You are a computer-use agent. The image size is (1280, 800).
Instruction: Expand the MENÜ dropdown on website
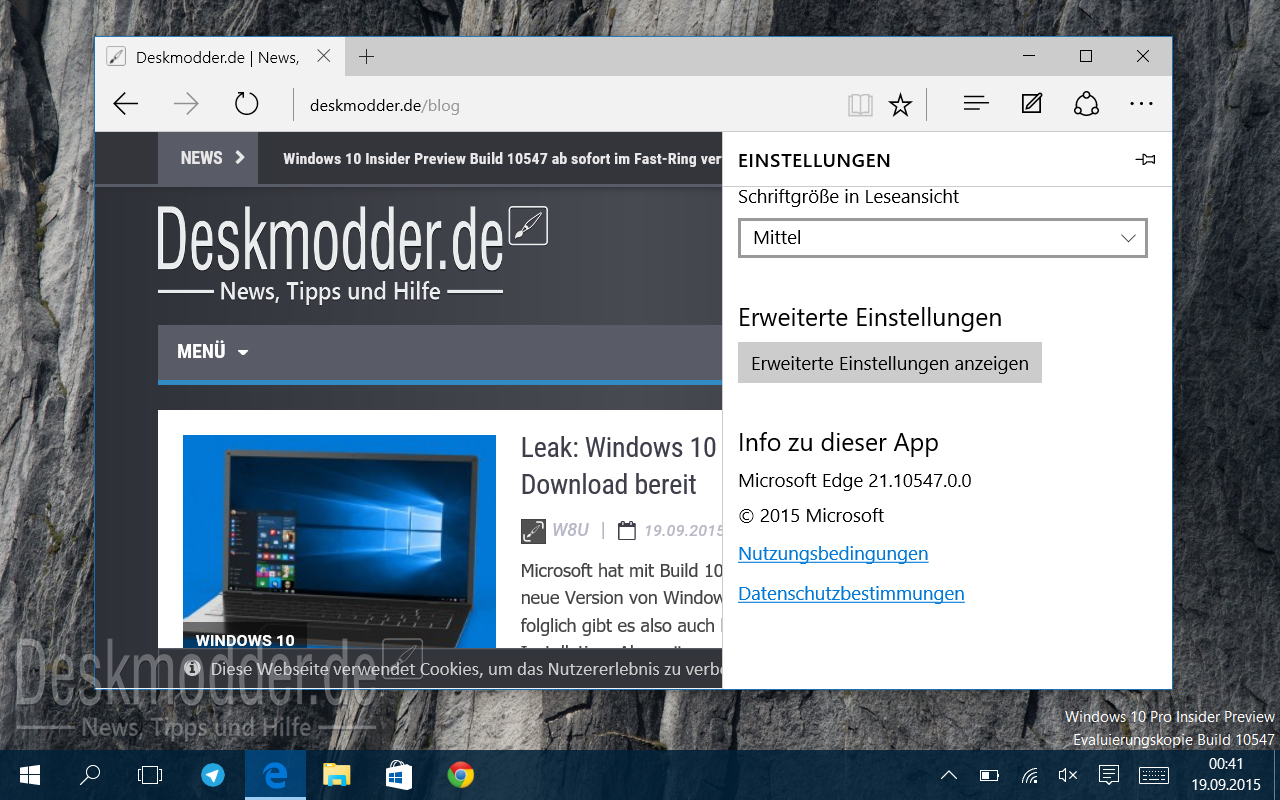(213, 352)
